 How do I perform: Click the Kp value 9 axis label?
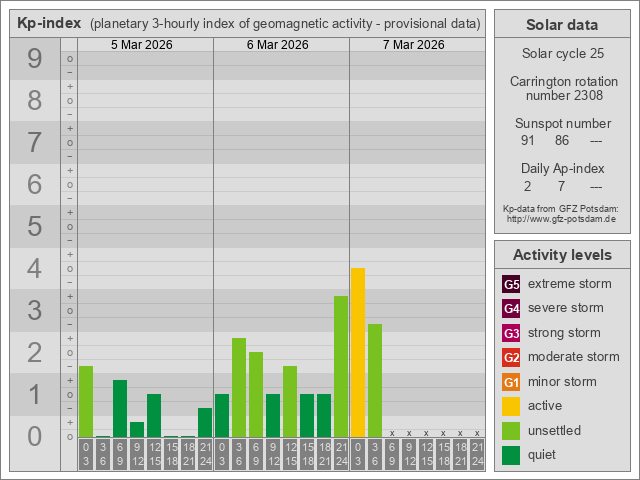pos(34,60)
